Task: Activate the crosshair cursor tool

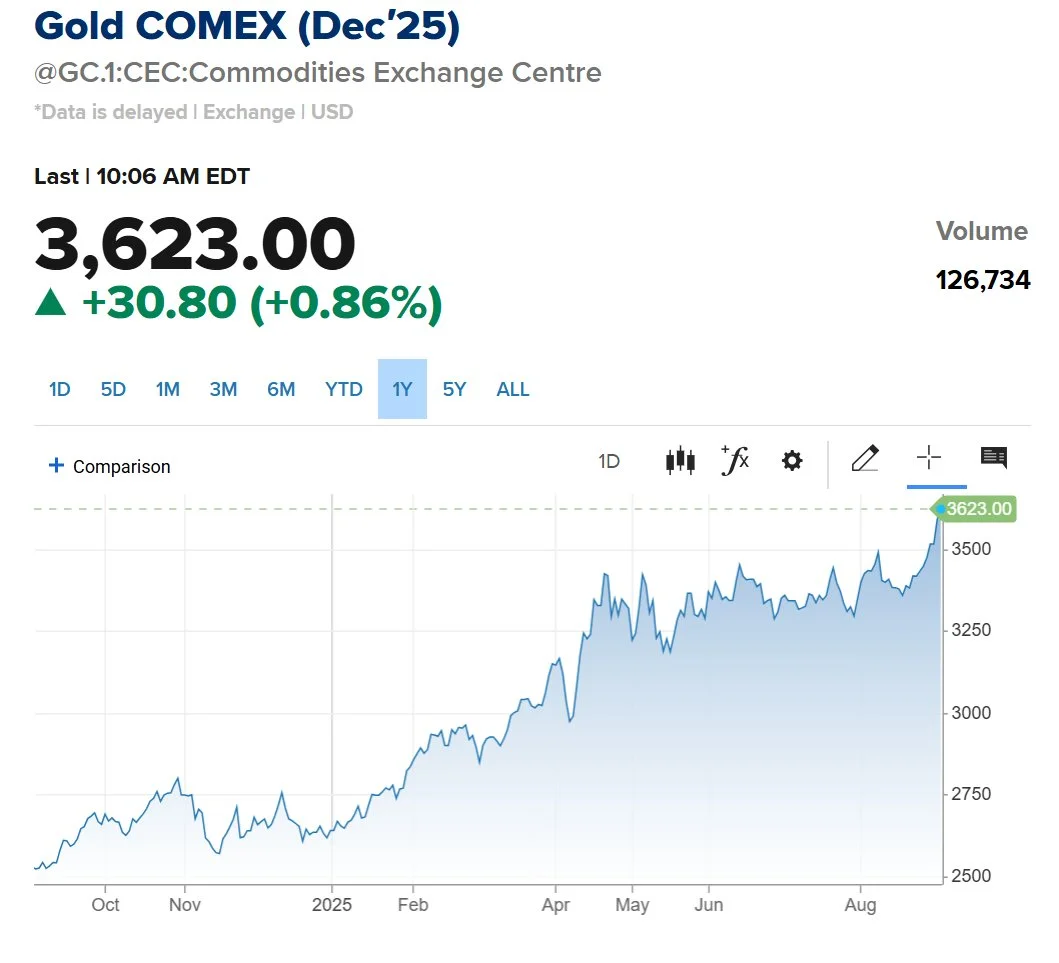Action: (928, 460)
